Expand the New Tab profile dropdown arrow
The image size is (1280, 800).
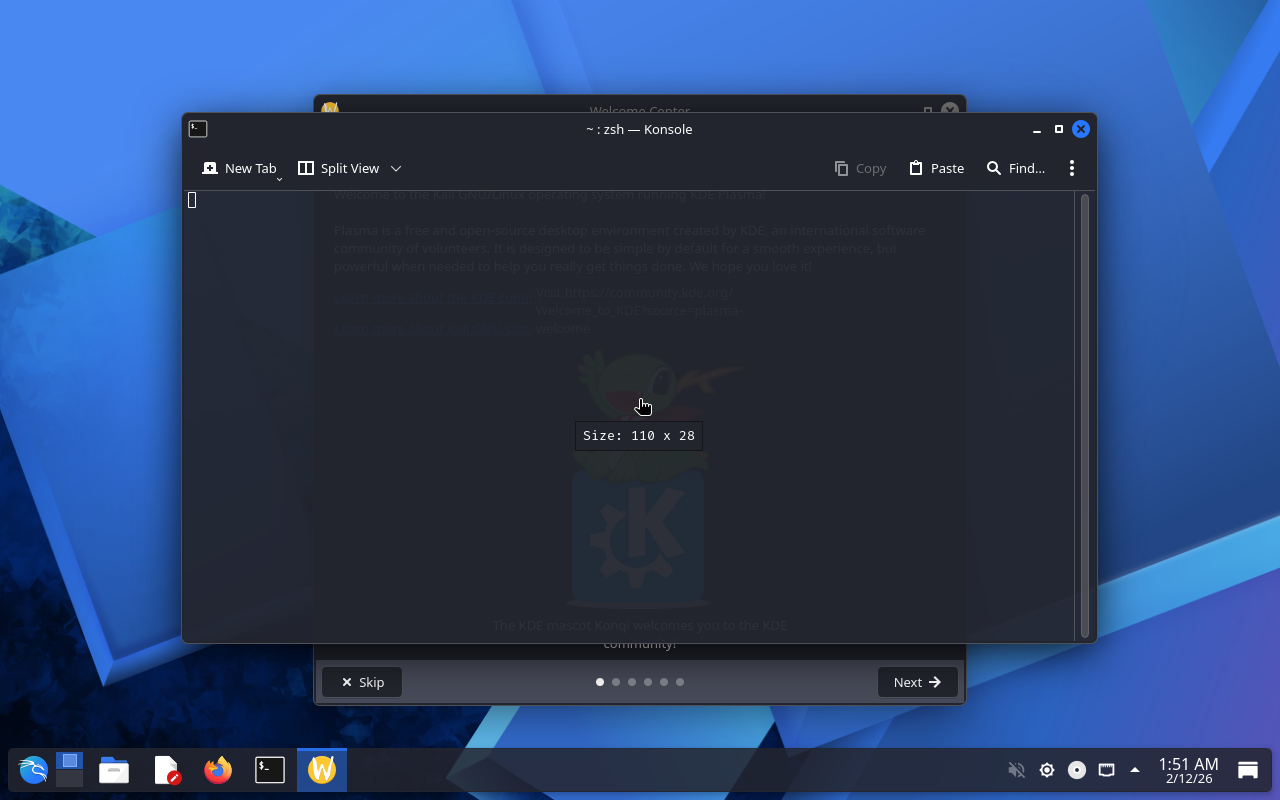click(x=279, y=178)
